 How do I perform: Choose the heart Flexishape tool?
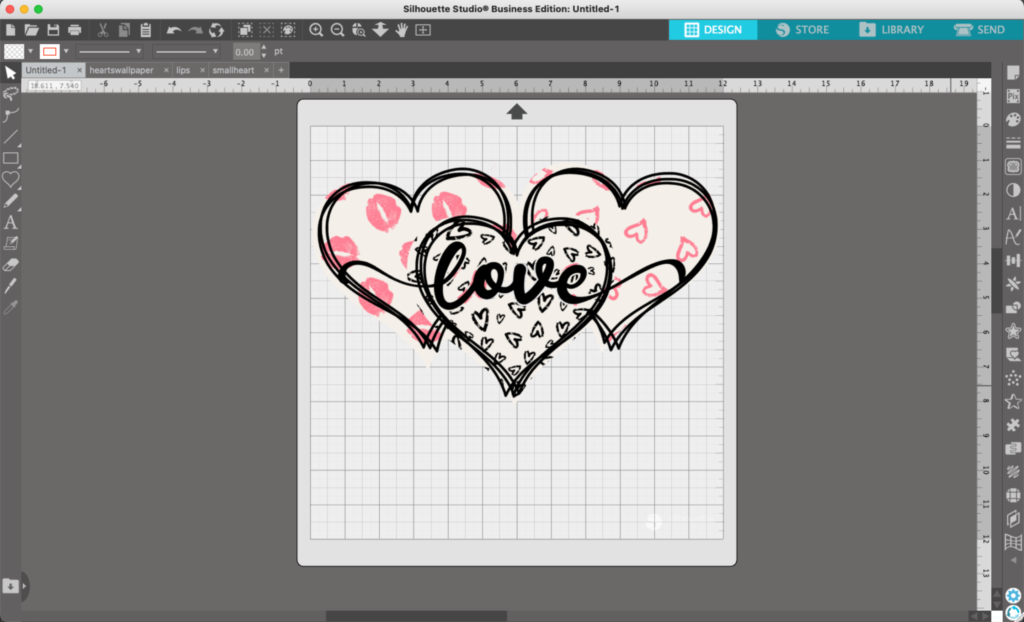coord(10,179)
